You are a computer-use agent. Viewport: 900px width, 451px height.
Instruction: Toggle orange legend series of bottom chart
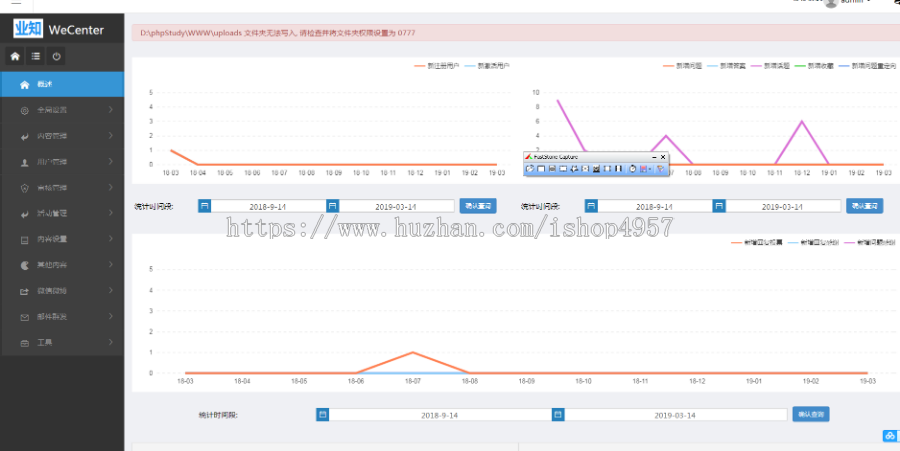[x=757, y=242]
